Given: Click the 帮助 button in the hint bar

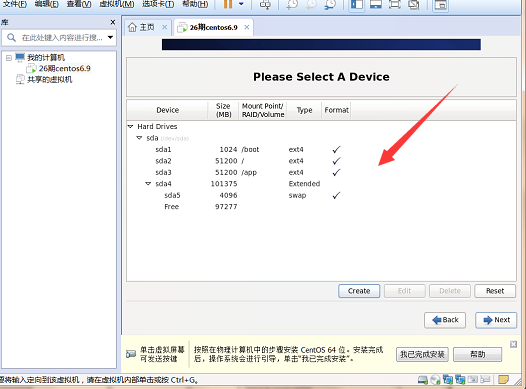Looking at the screenshot, I should click(478, 354).
